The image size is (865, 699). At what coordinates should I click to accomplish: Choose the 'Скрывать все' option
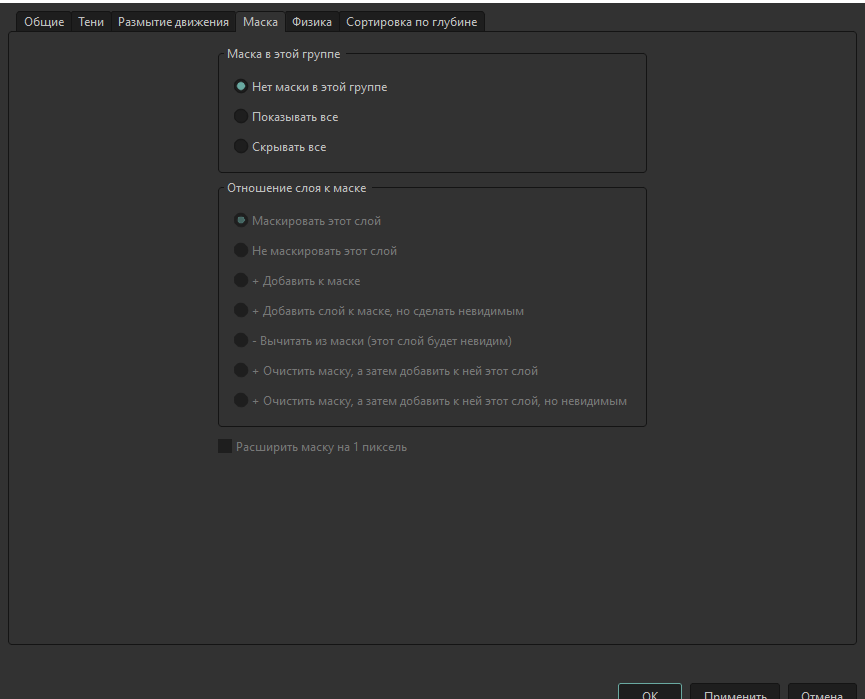click(280, 147)
